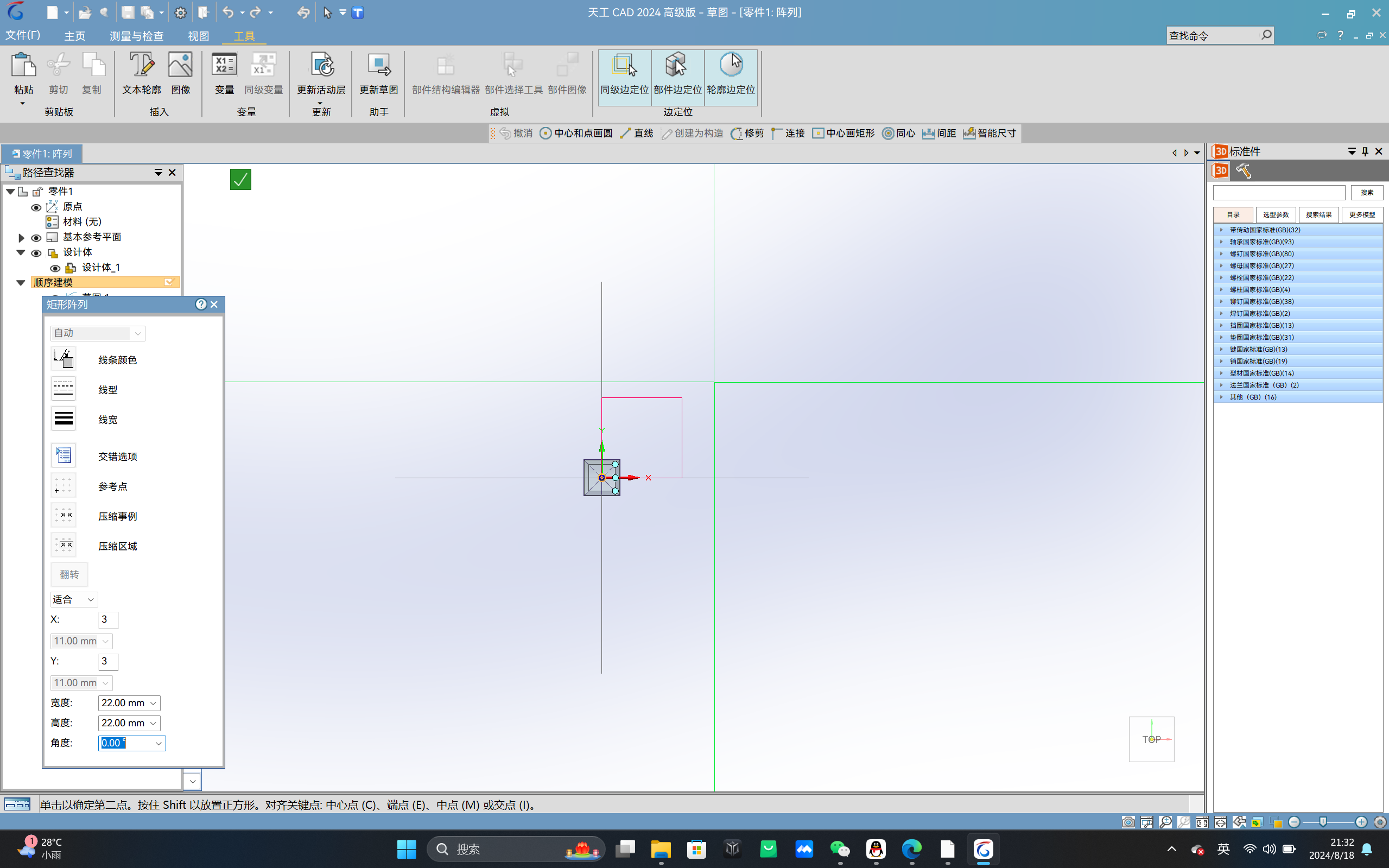Screen dimensions: 1389x868
Task: Click the Undo arrow in quick access toolbar
Action: click(228, 12)
